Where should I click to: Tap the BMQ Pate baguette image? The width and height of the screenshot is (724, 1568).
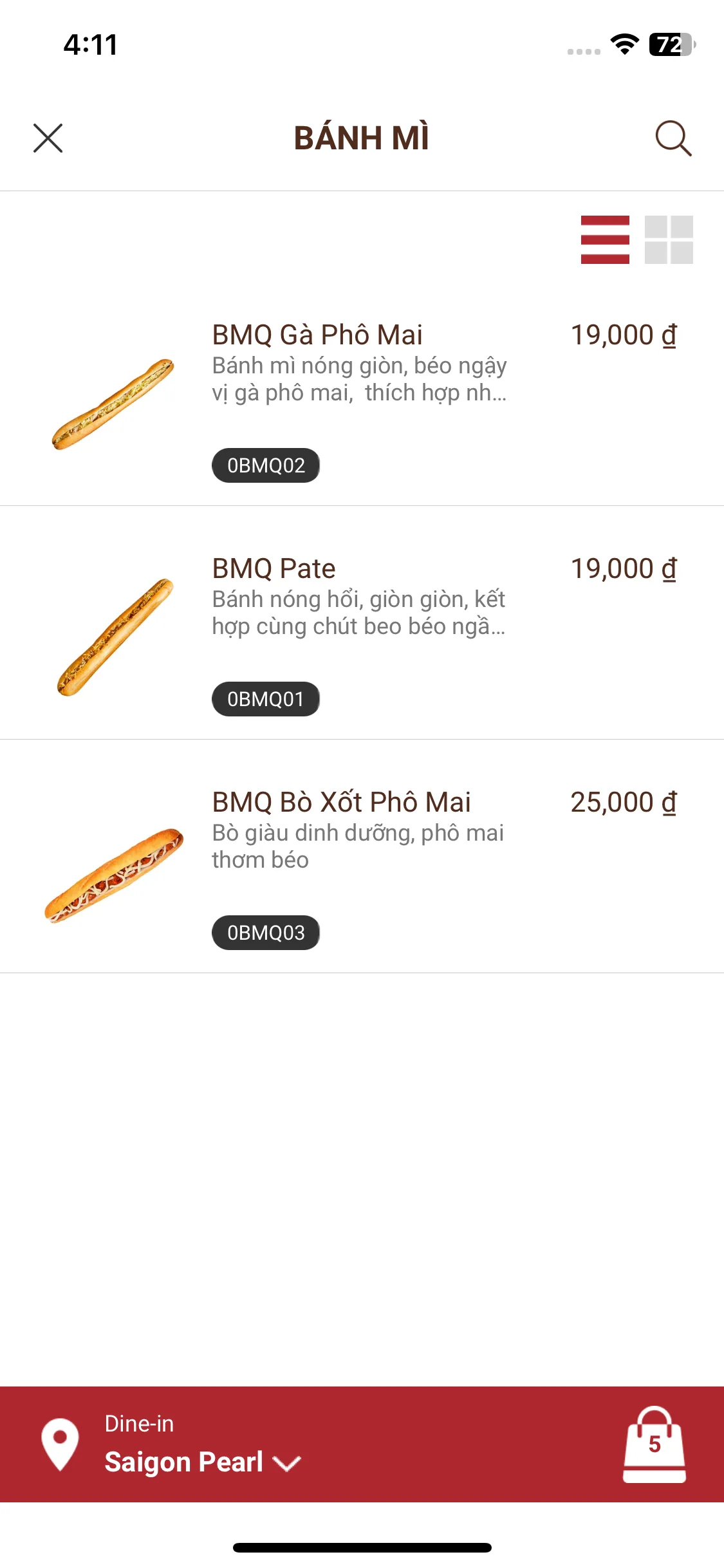tap(115, 637)
